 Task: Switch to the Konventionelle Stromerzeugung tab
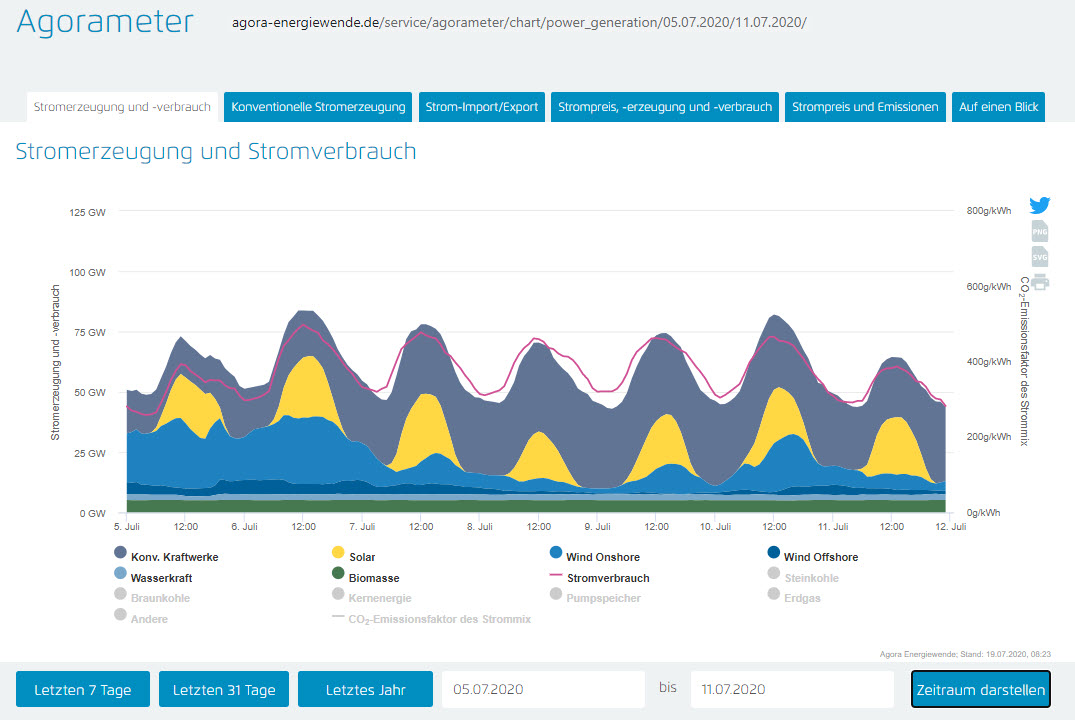[x=318, y=107]
